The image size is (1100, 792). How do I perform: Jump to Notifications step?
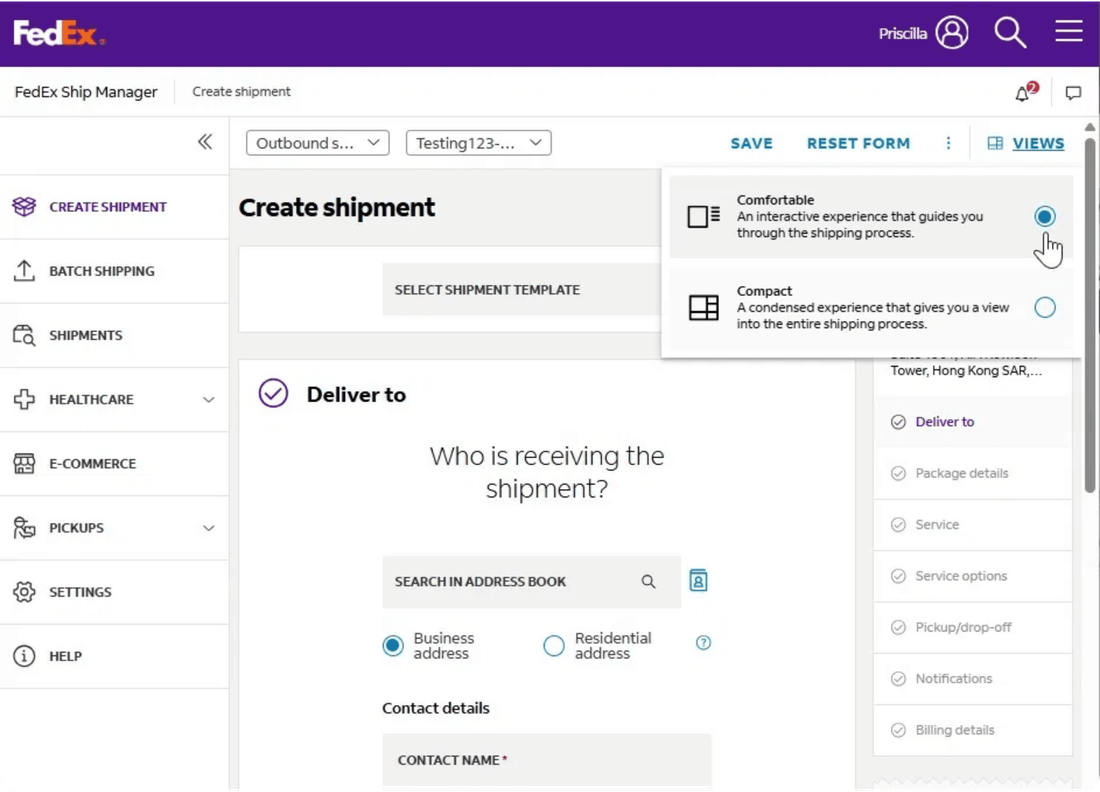pos(972,678)
